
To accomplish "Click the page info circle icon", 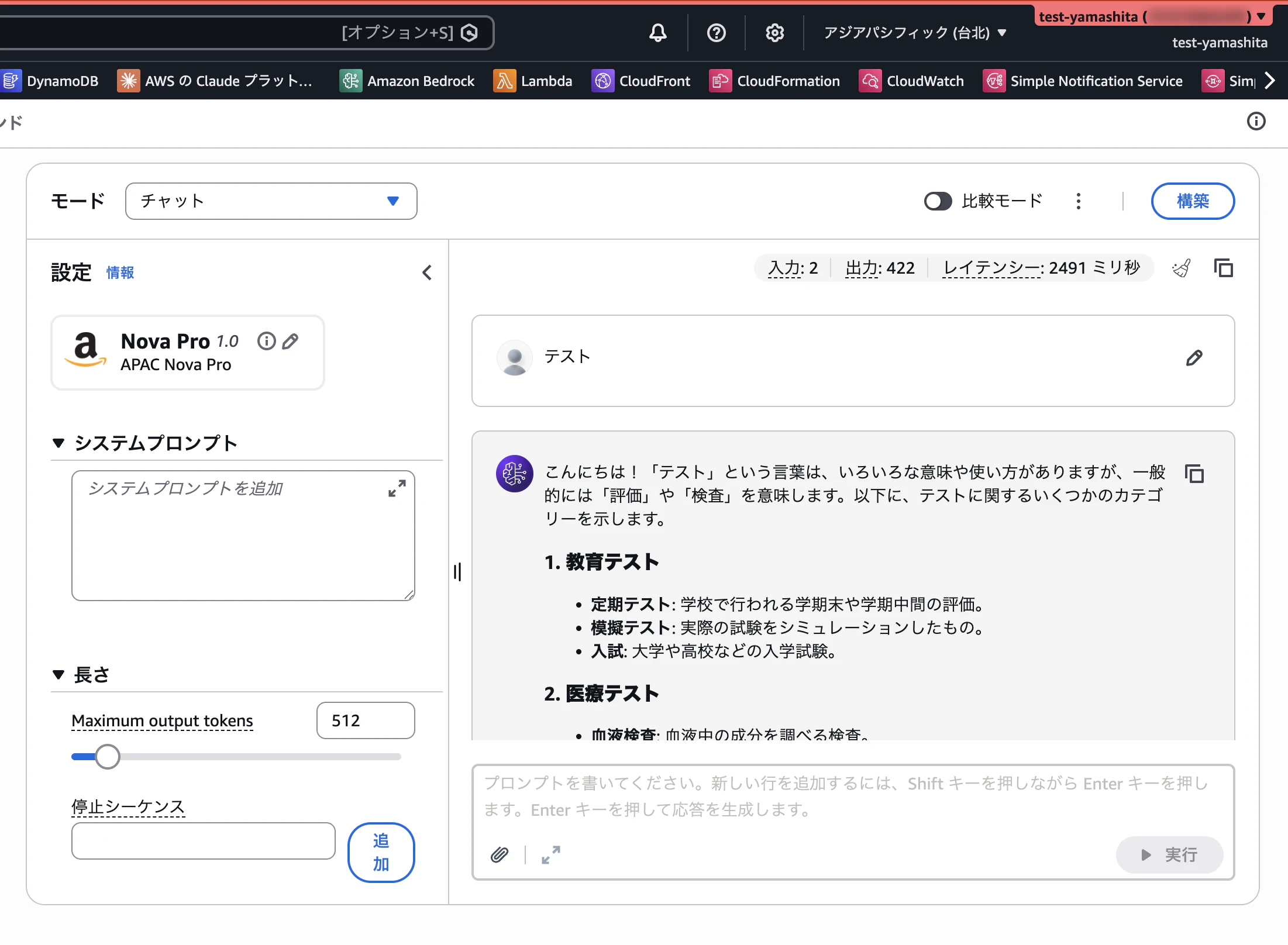I will click(x=1256, y=121).
